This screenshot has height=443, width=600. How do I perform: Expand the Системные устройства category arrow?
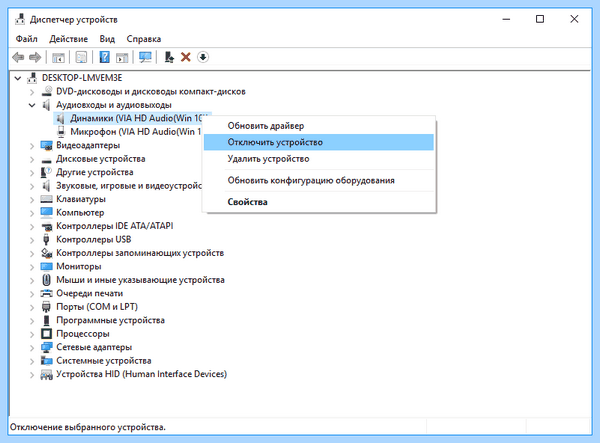pyautogui.click(x=32, y=361)
